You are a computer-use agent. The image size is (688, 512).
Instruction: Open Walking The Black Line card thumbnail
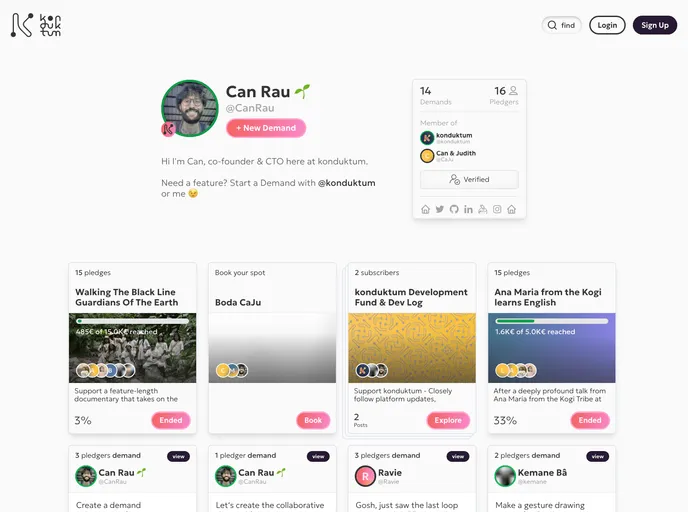point(133,348)
